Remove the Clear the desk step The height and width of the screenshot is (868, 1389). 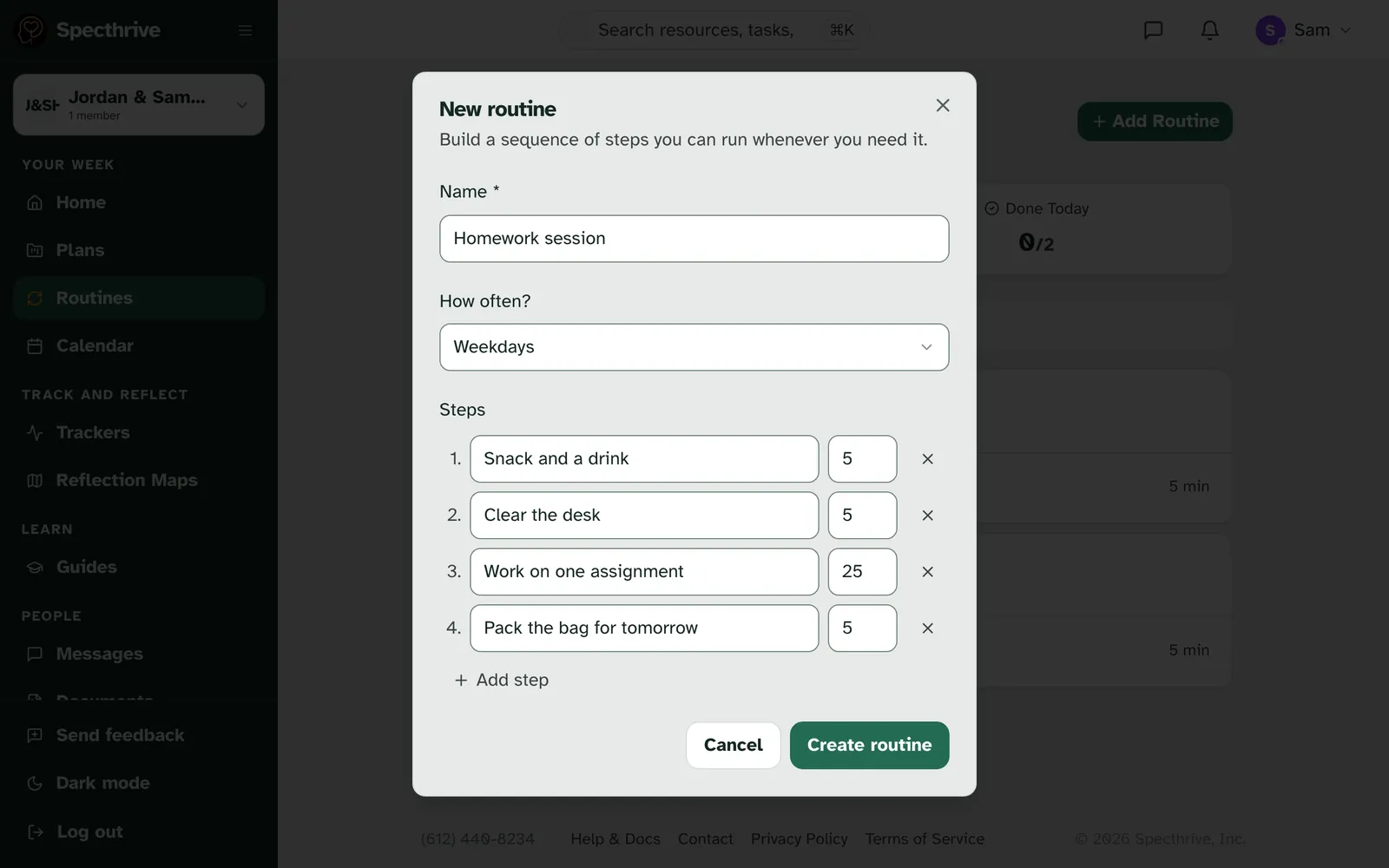[927, 516]
